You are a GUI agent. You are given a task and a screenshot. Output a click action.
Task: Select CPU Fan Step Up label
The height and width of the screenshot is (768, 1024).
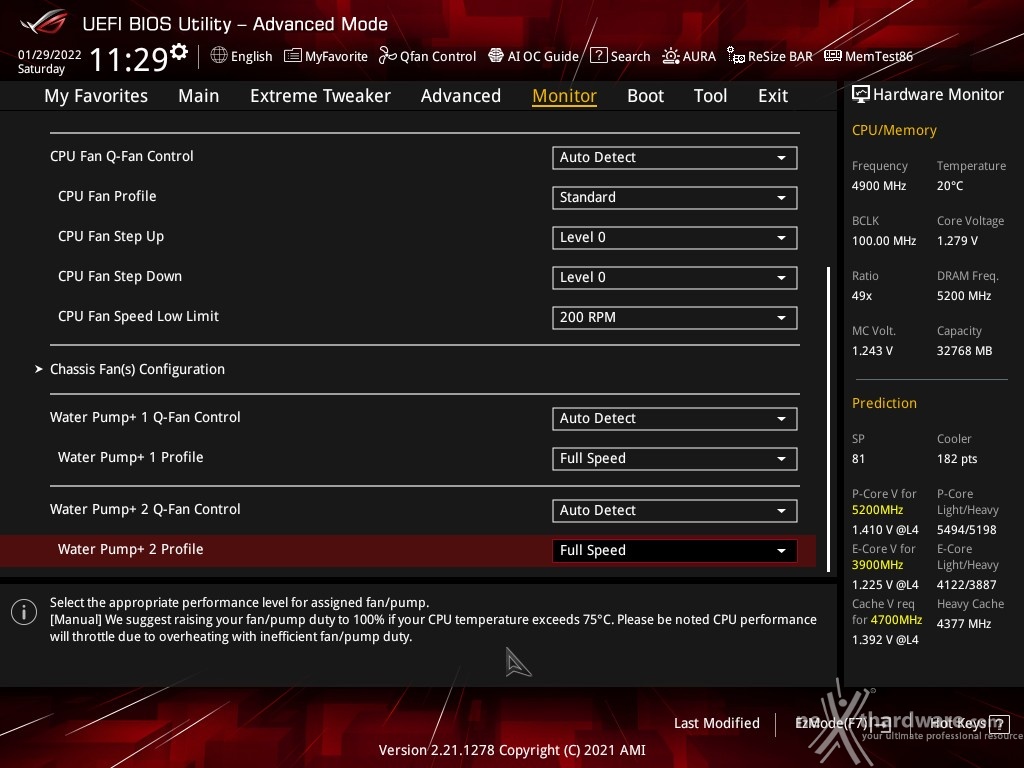pos(111,236)
